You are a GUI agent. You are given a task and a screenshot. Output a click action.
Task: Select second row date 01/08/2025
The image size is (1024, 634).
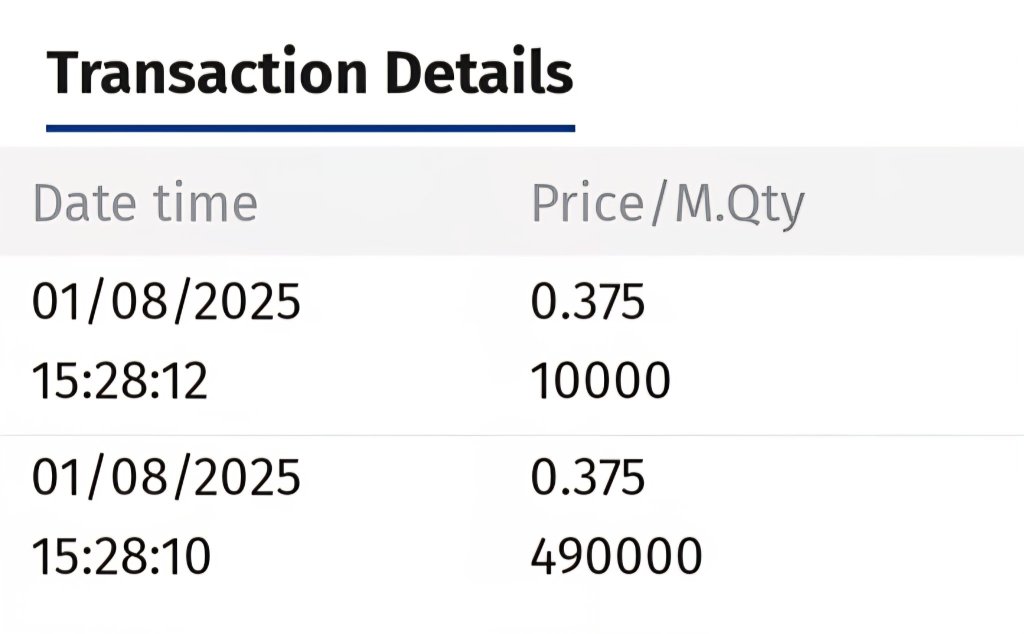tap(166, 477)
